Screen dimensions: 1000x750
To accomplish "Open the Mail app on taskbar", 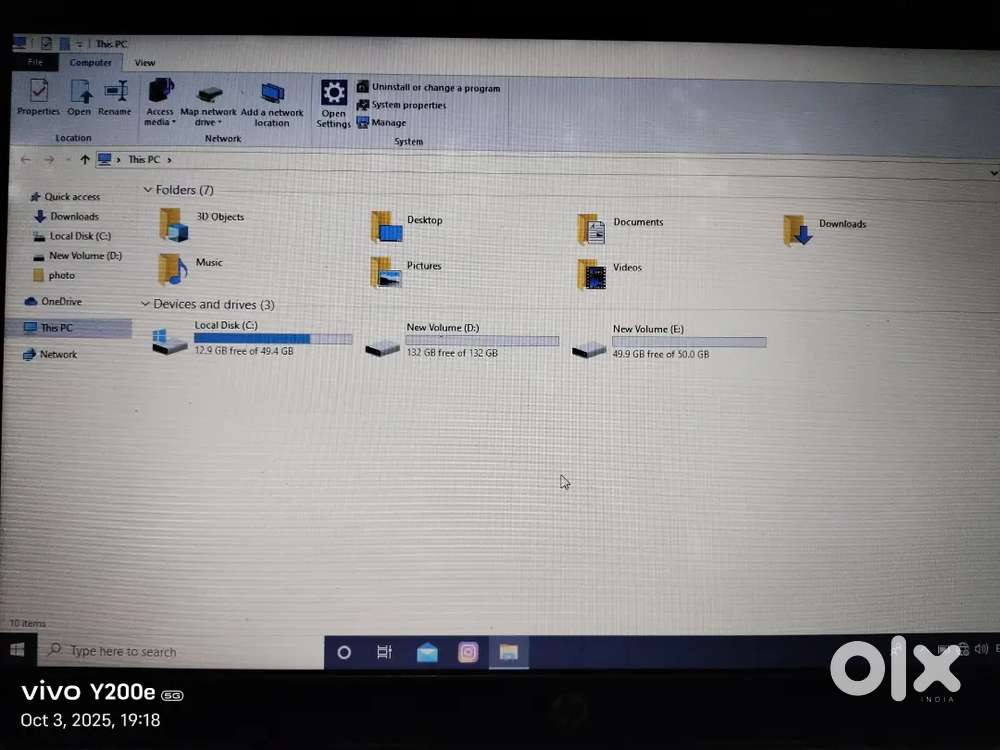I will [x=427, y=653].
